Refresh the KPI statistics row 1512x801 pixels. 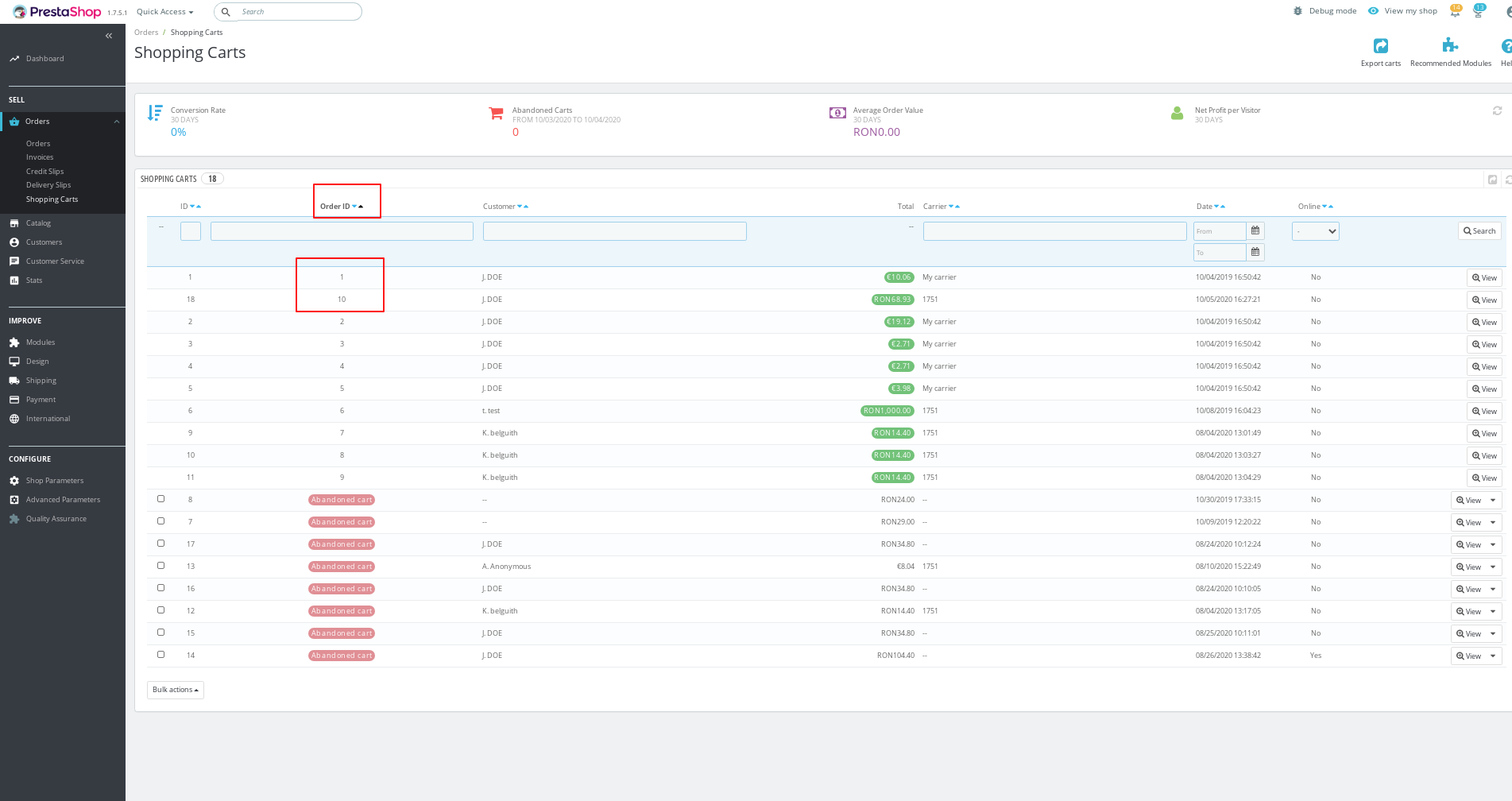pyautogui.click(x=1497, y=110)
